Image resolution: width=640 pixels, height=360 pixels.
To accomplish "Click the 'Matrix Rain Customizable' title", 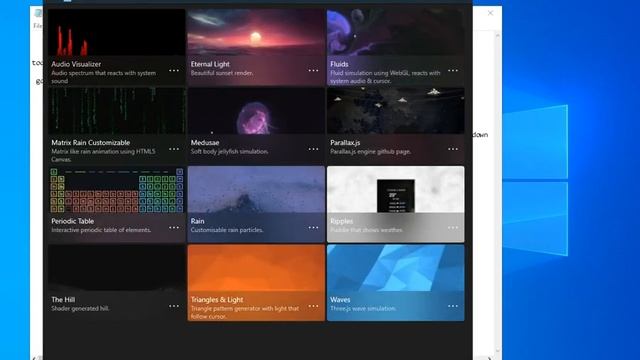I will (x=91, y=142).
